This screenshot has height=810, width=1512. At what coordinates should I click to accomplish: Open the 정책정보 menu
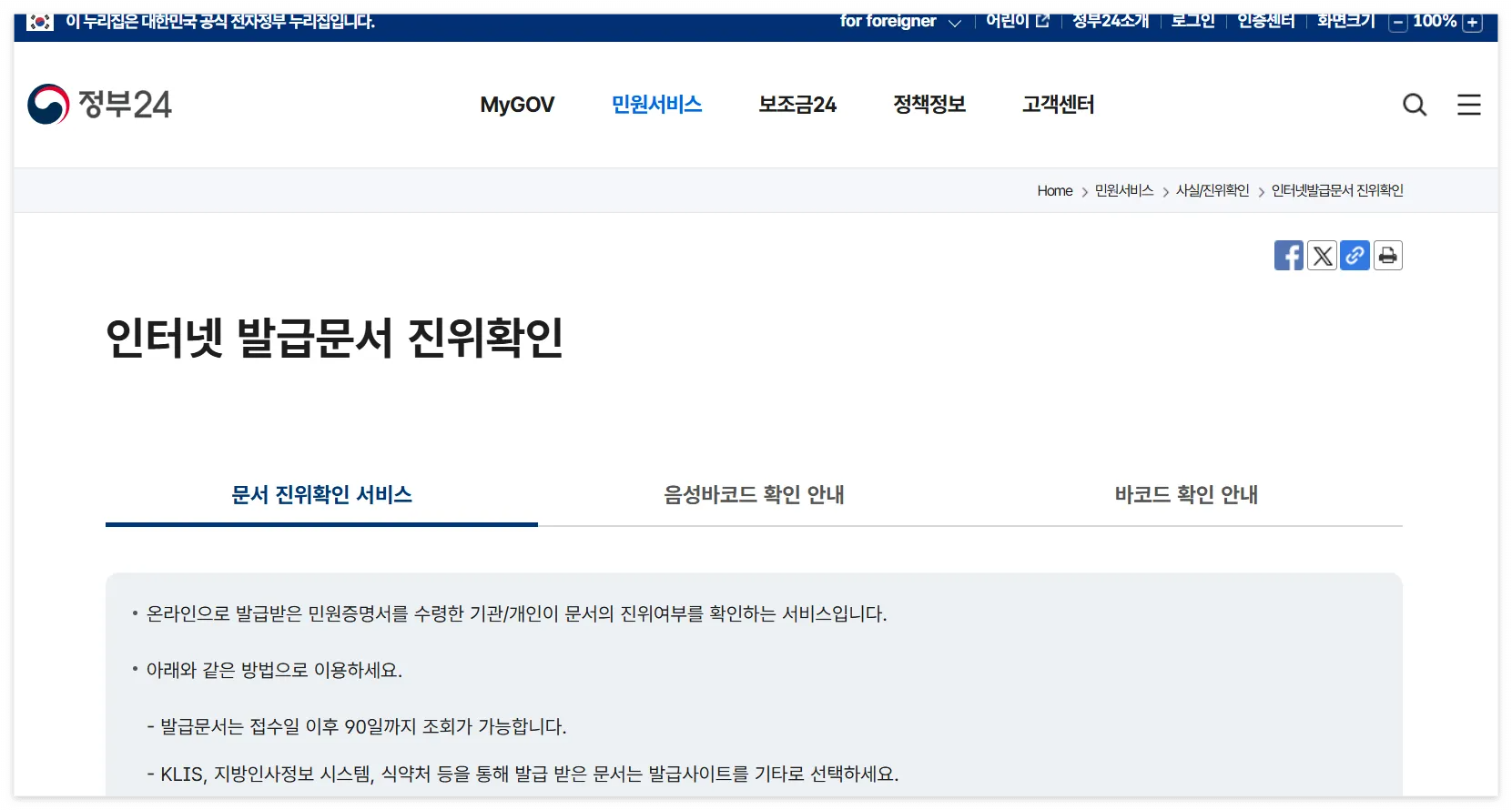(x=929, y=105)
